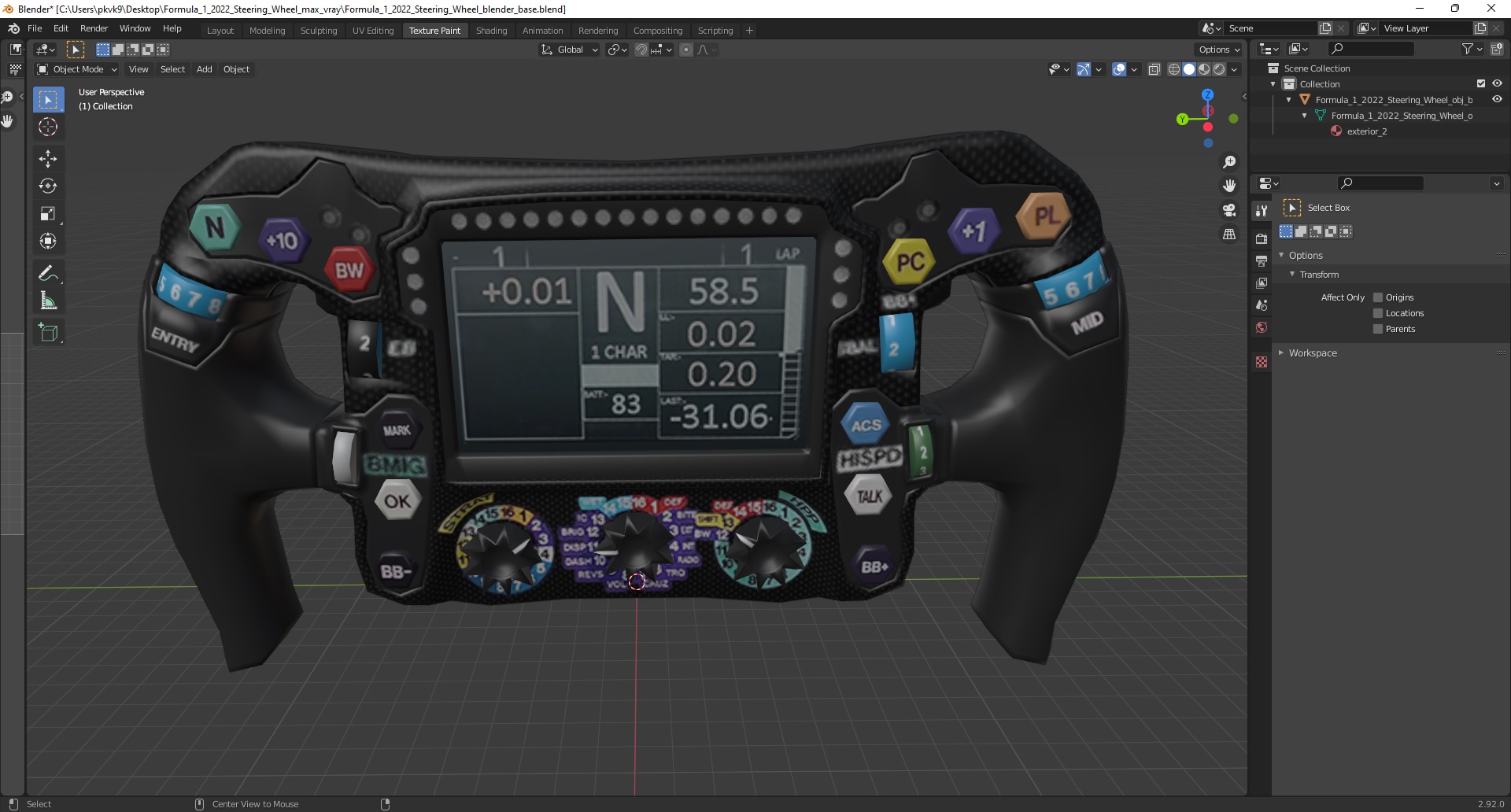Choose the combined Transform tool

(x=48, y=241)
